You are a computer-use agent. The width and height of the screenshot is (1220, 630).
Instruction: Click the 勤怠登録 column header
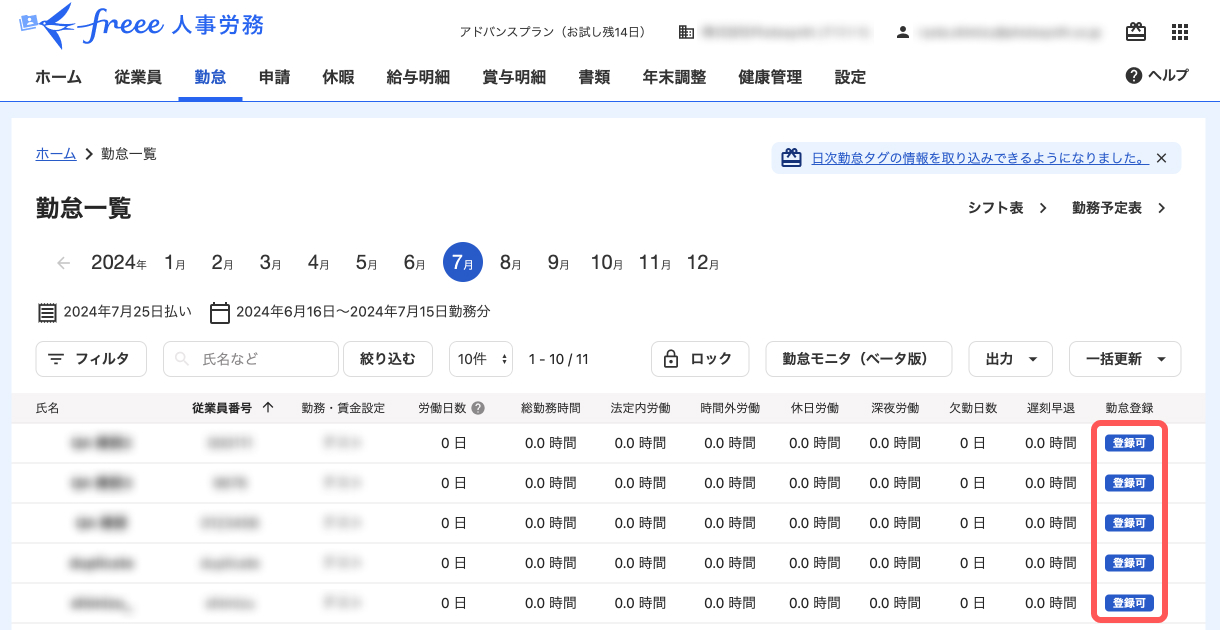1130,408
